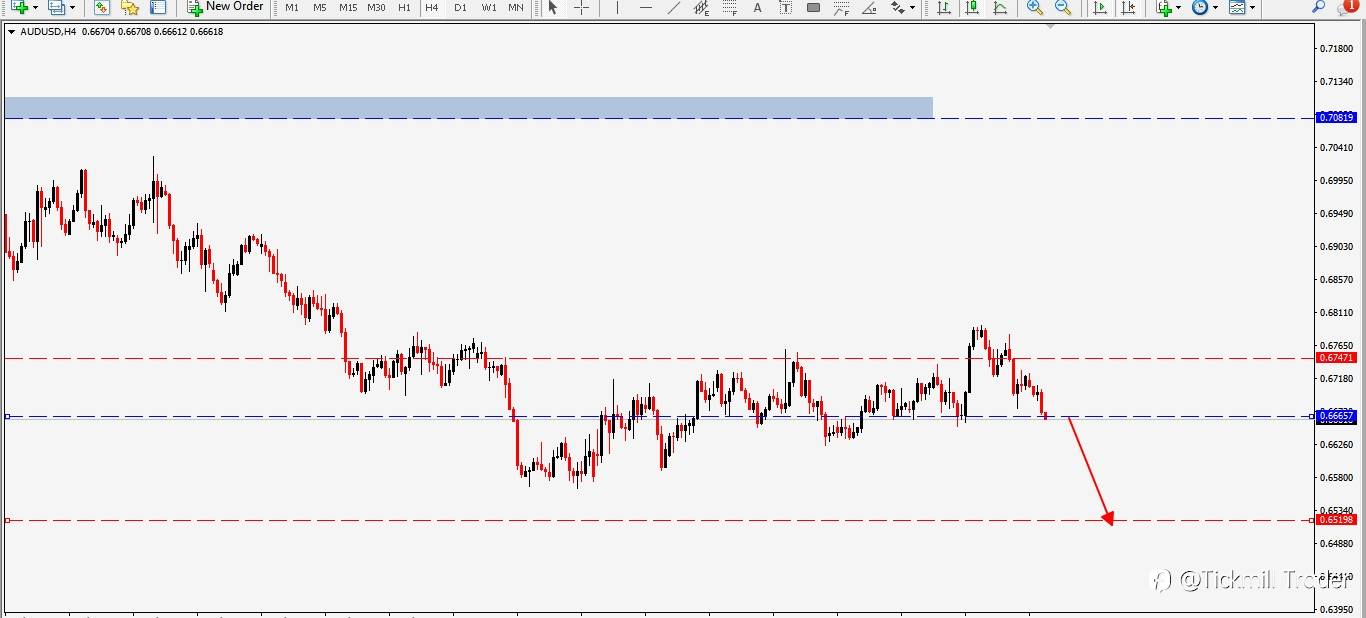Switch to M1 timeframe
1366x618 pixels.
pyautogui.click(x=292, y=7)
